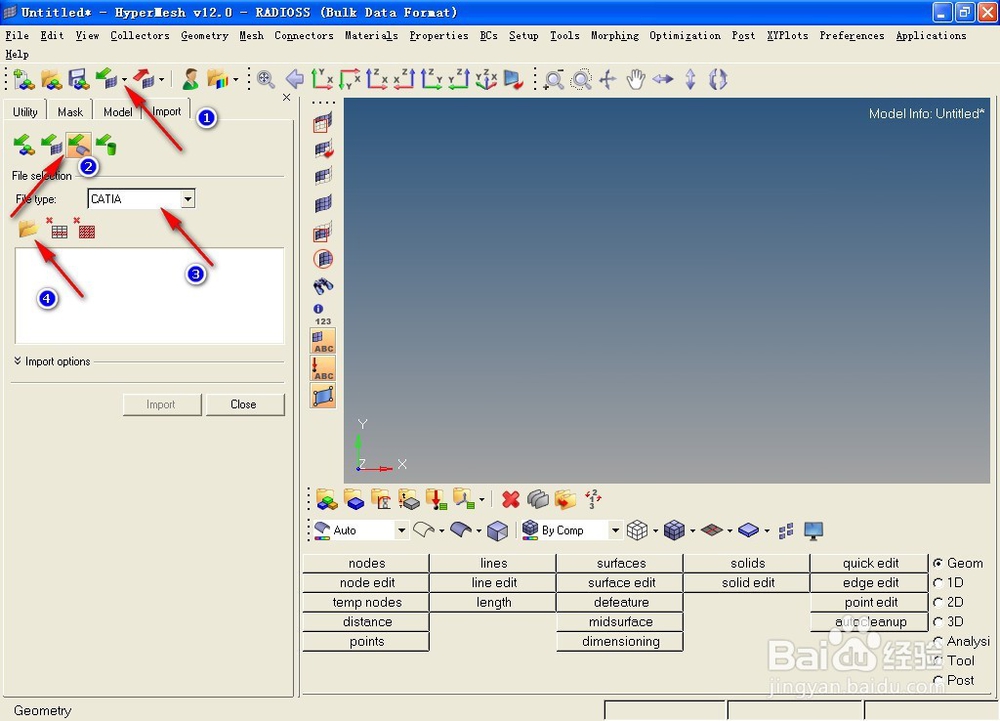Click the Save Model disk icon
The width and height of the screenshot is (1000, 721).
pos(79,80)
